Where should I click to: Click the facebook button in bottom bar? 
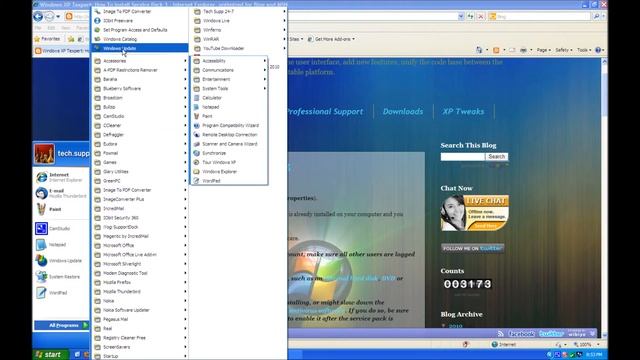[521, 334]
